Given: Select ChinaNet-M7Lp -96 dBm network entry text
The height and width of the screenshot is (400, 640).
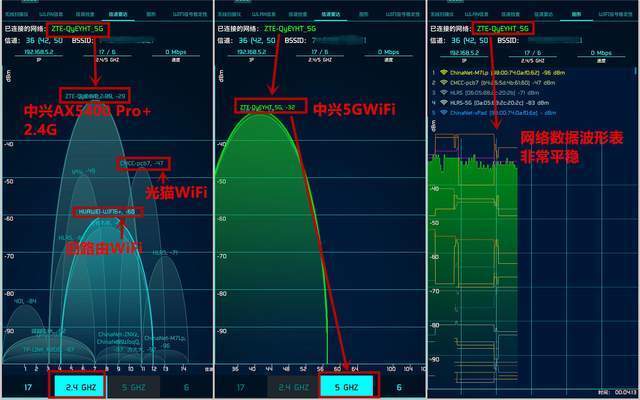Looking at the screenshot, I should point(507,73).
